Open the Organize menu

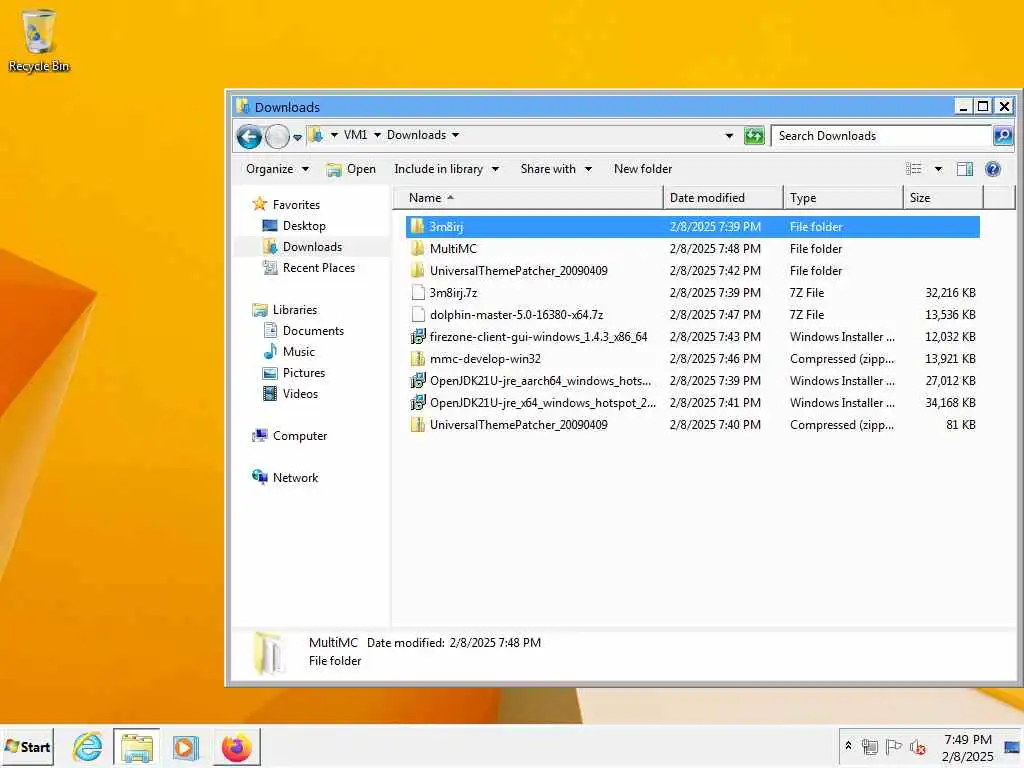[277, 169]
